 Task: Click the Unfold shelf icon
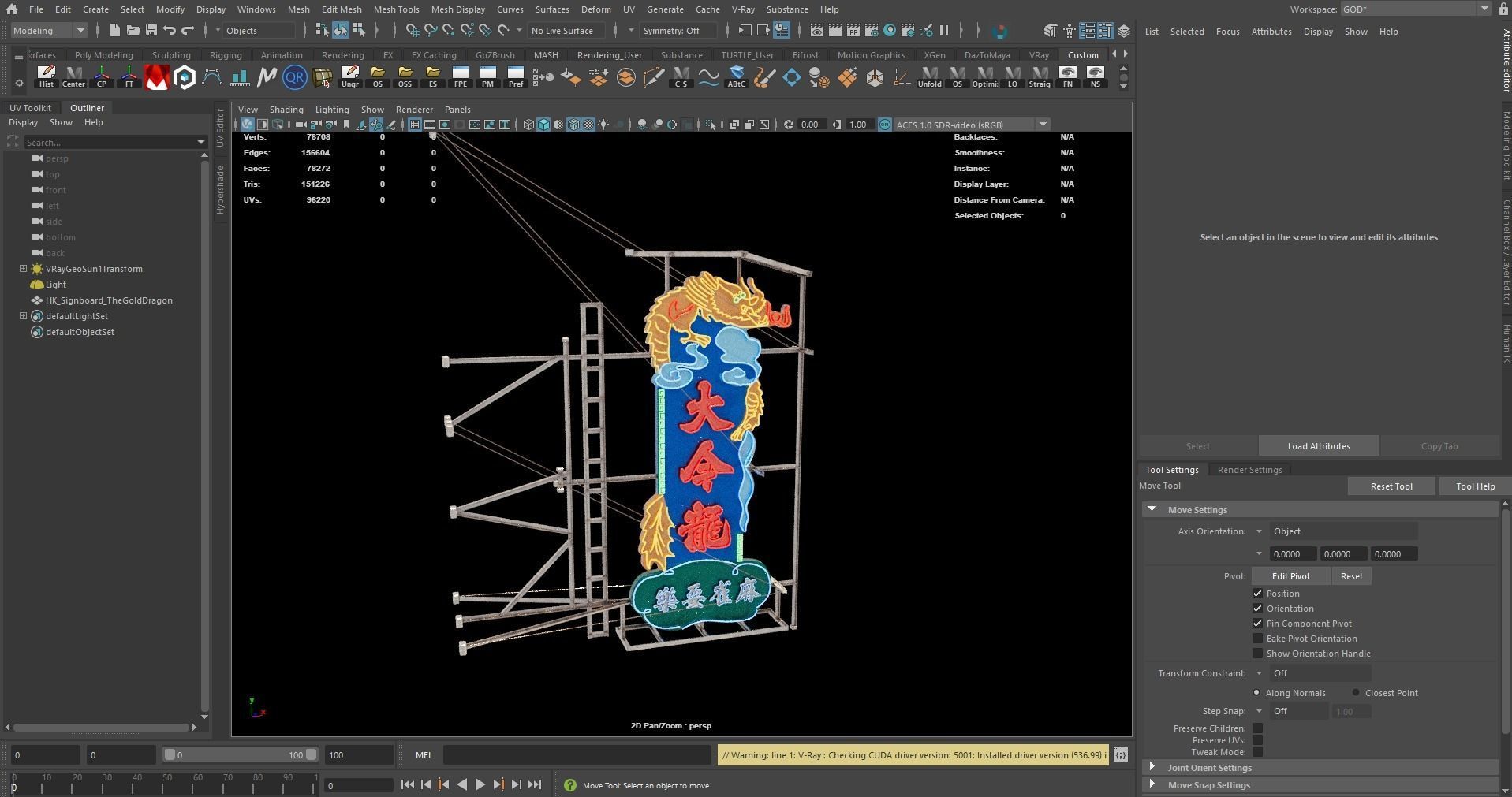(929, 76)
